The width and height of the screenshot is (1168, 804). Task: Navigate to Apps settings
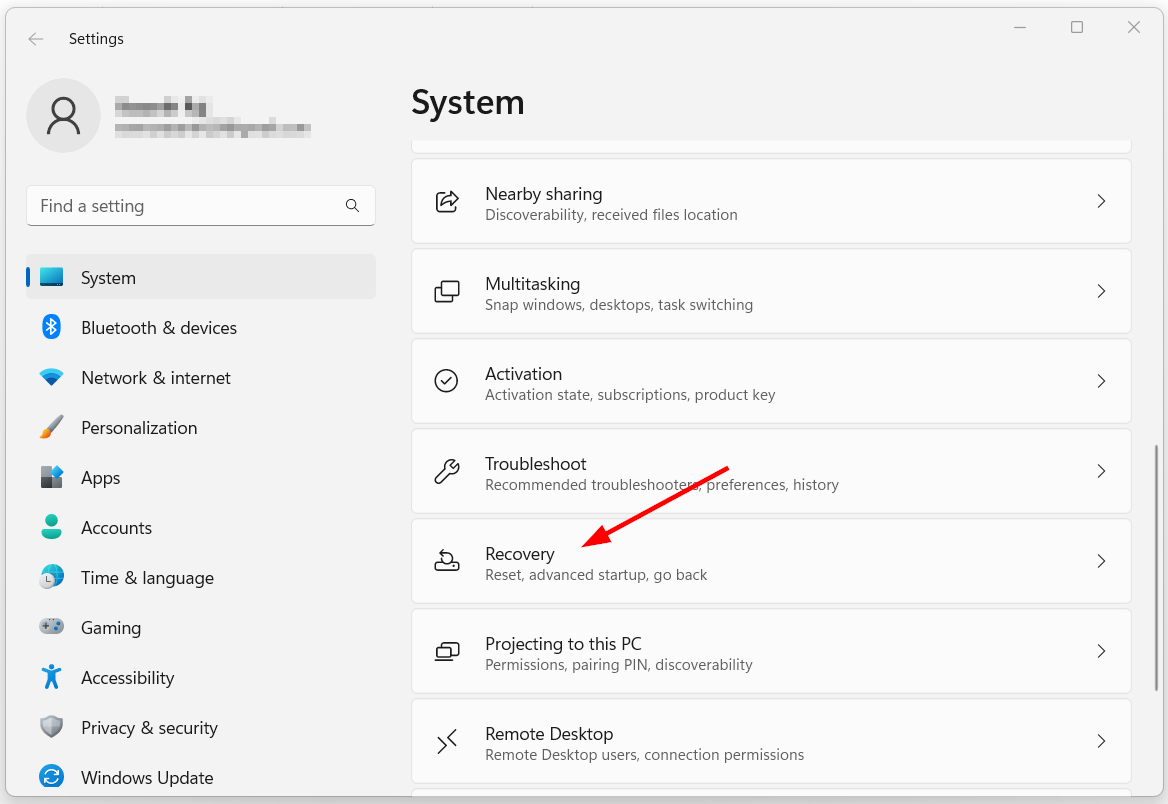(201, 477)
